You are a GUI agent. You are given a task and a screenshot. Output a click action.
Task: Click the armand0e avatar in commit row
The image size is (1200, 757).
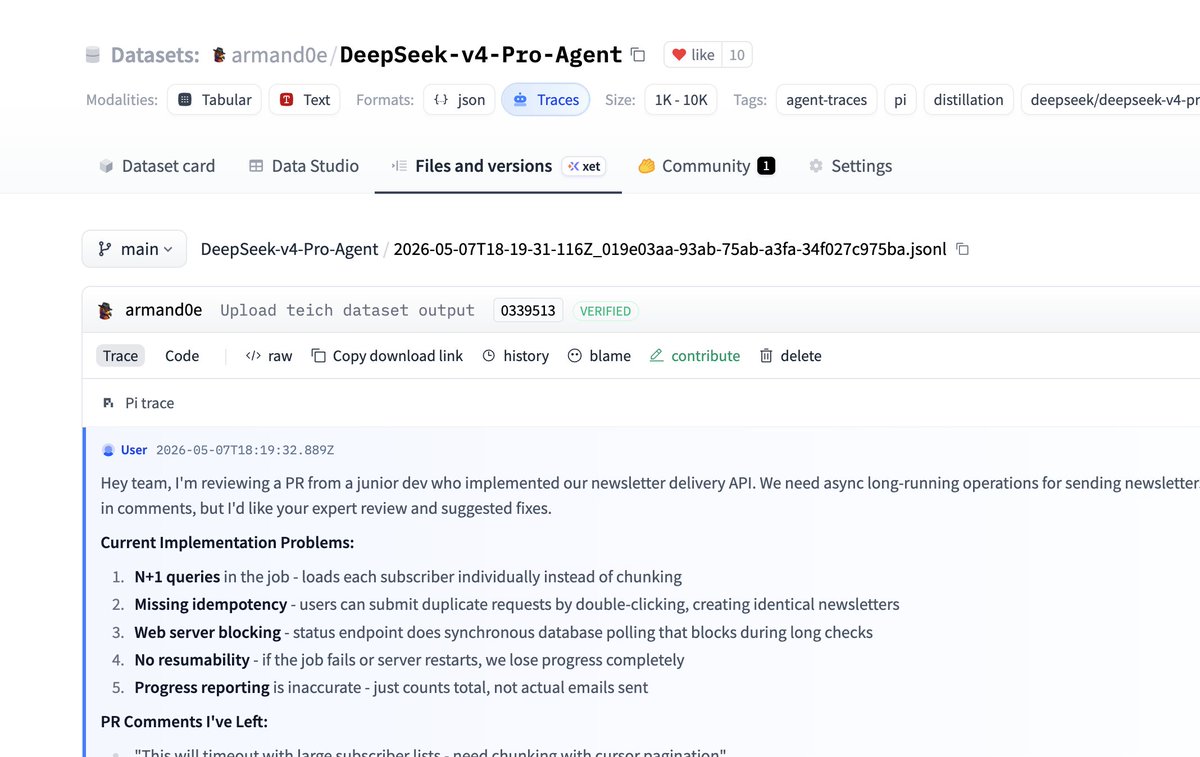tap(106, 311)
